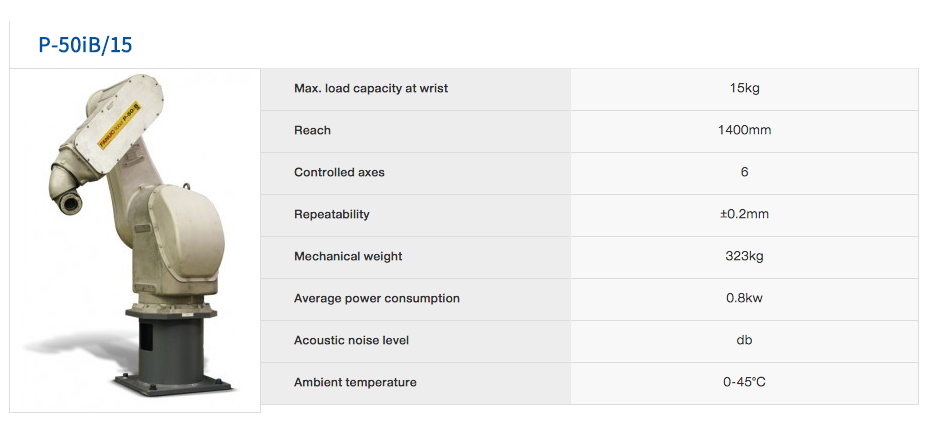The height and width of the screenshot is (422, 939).
Task: Click the 0-45°C temperature value
Action: click(x=744, y=382)
